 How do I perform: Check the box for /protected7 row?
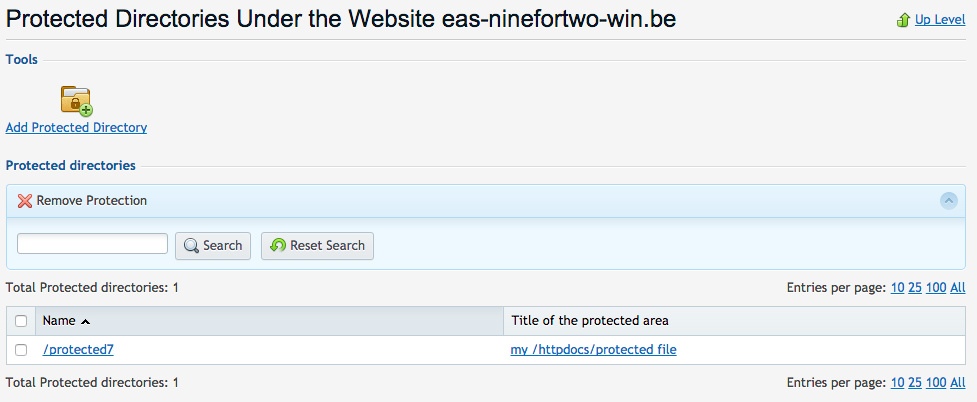click(21, 350)
